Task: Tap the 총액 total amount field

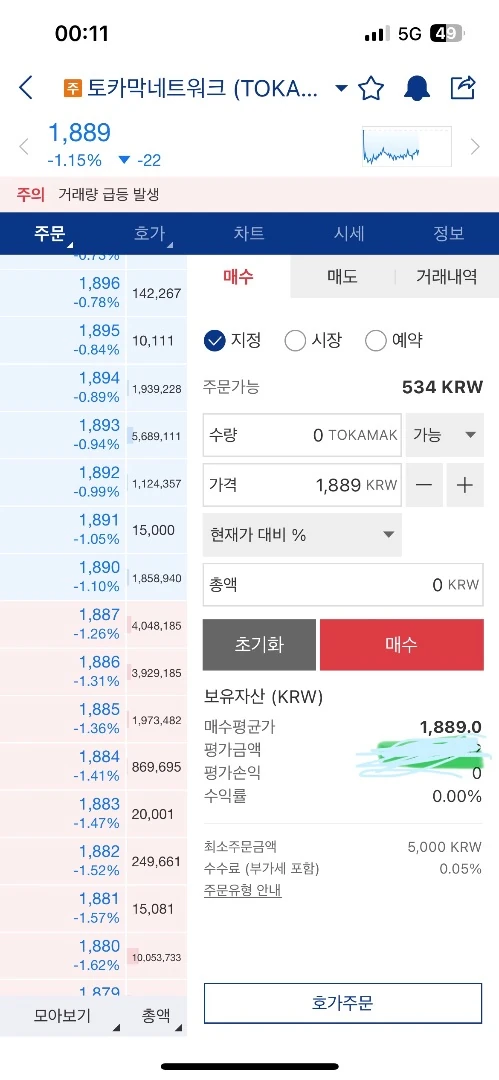Action: 343,585
